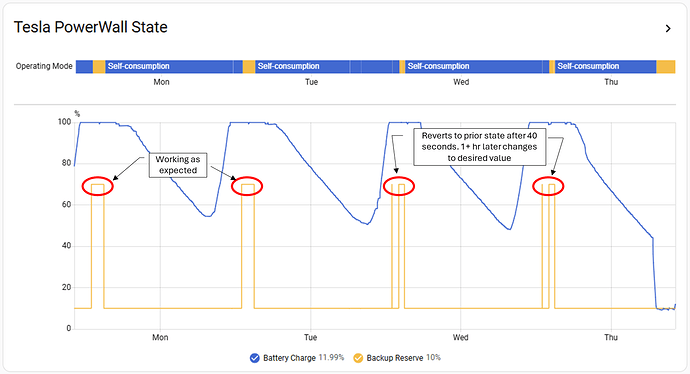This screenshot has width=690, height=374.
Task: Click the Battery Charge 11.99% value
Action: pyautogui.click(x=331, y=358)
